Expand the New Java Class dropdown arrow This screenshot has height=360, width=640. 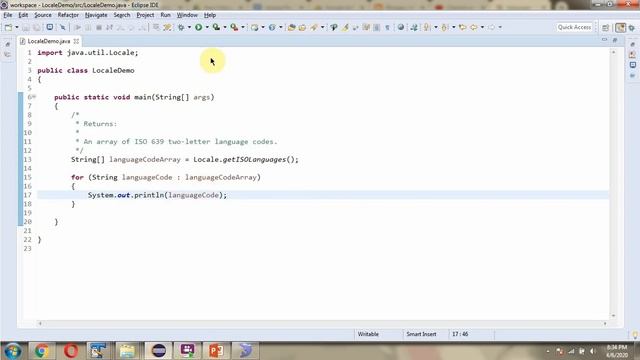[280, 27]
